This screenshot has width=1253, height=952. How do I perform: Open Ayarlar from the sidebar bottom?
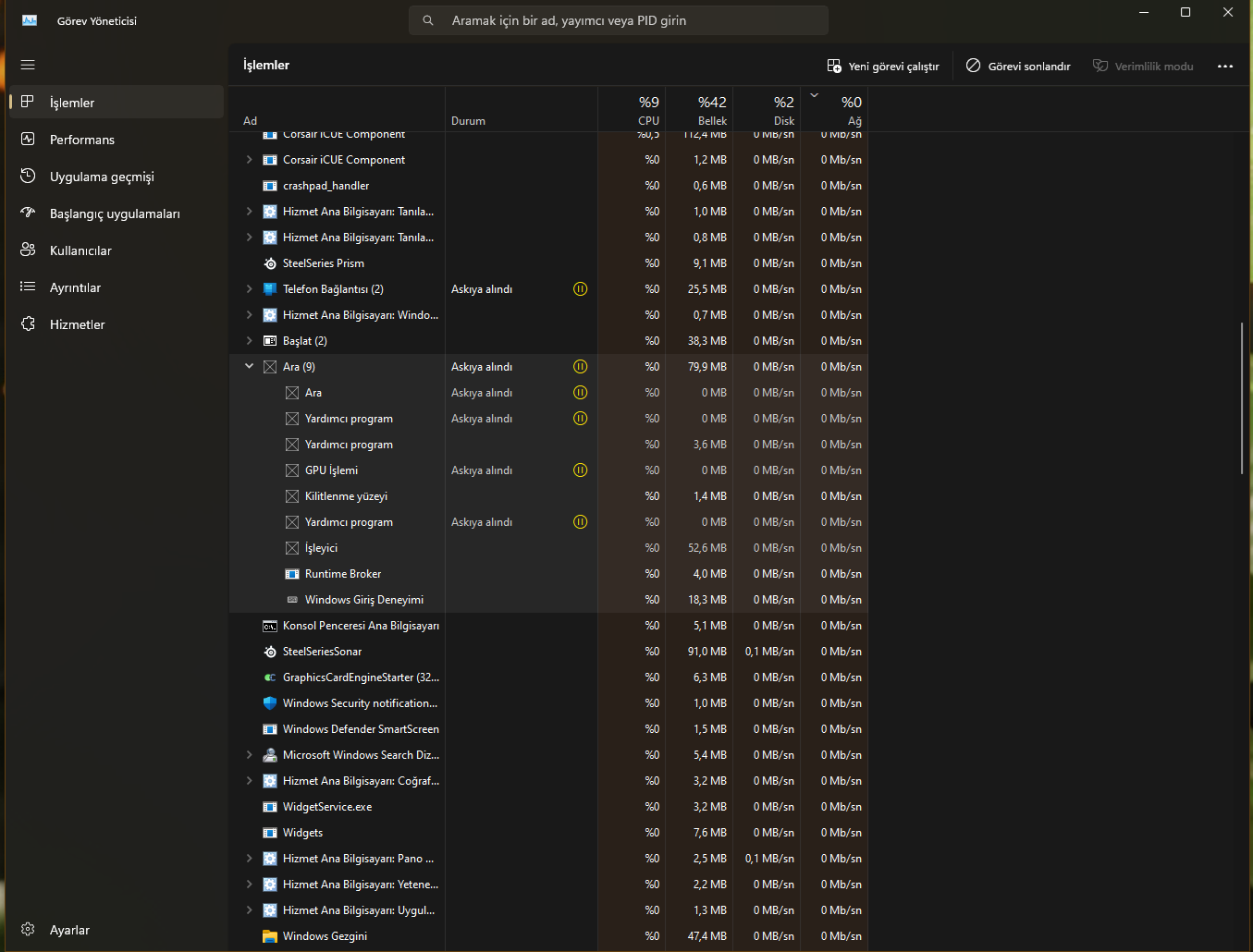(117, 930)
